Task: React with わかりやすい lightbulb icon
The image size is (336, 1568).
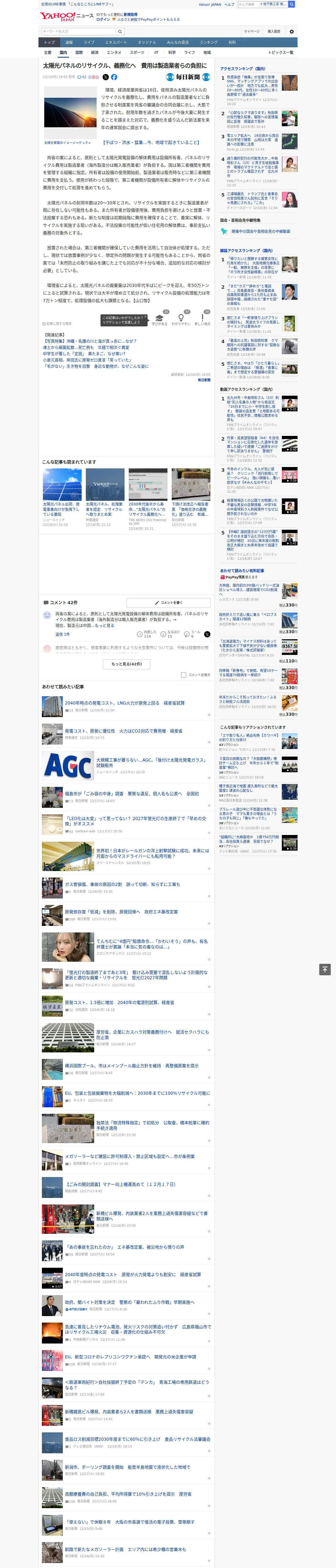Action: pyautogui.click(x=181, y=318)
